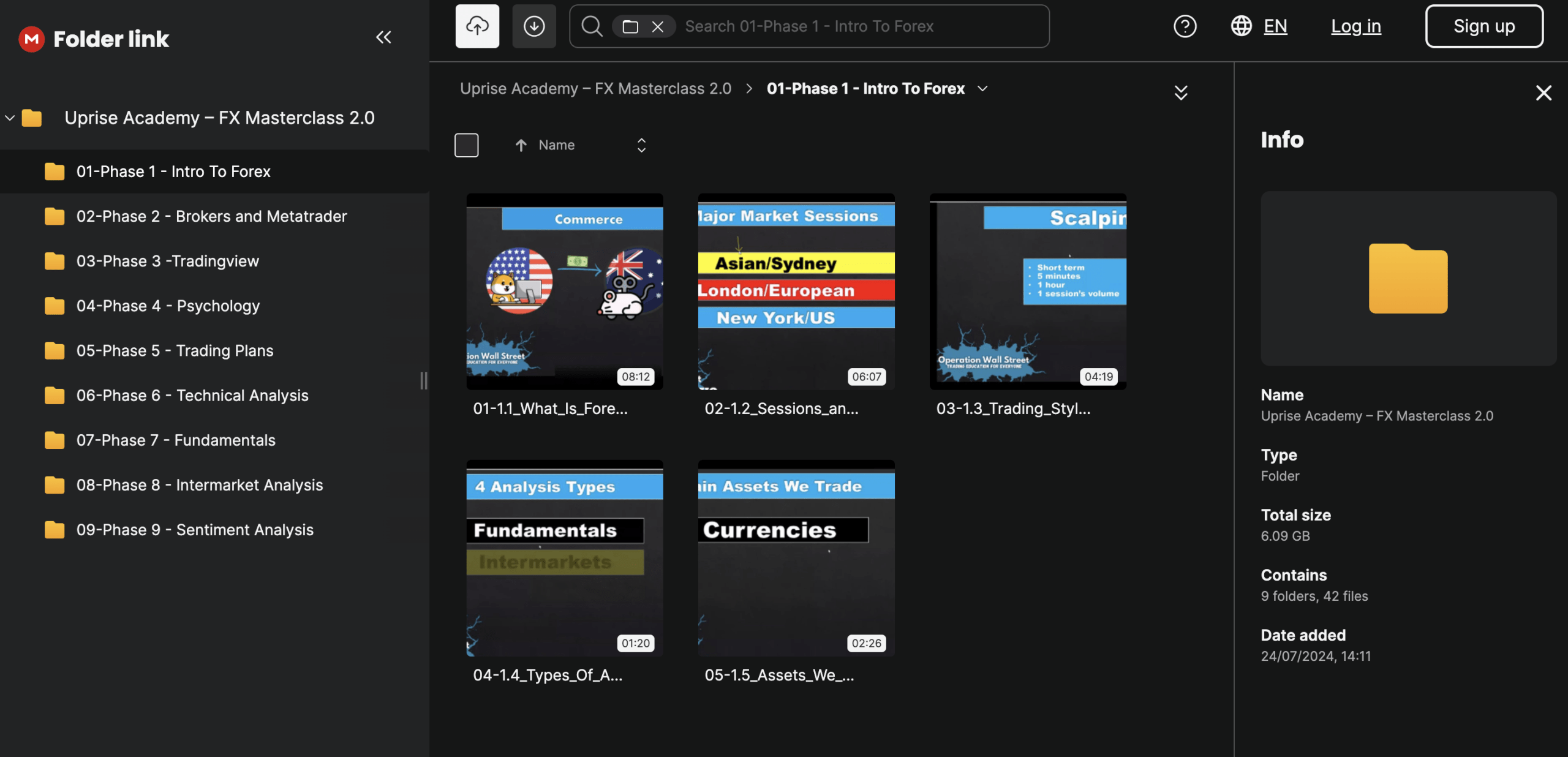Toggle the Name sort direction arrow

pos(521,145)
